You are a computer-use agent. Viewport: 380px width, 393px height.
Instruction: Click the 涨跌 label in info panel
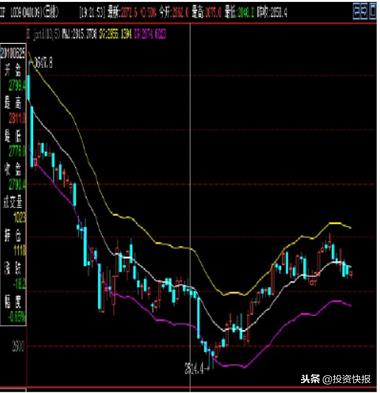(x=13, y=268)
